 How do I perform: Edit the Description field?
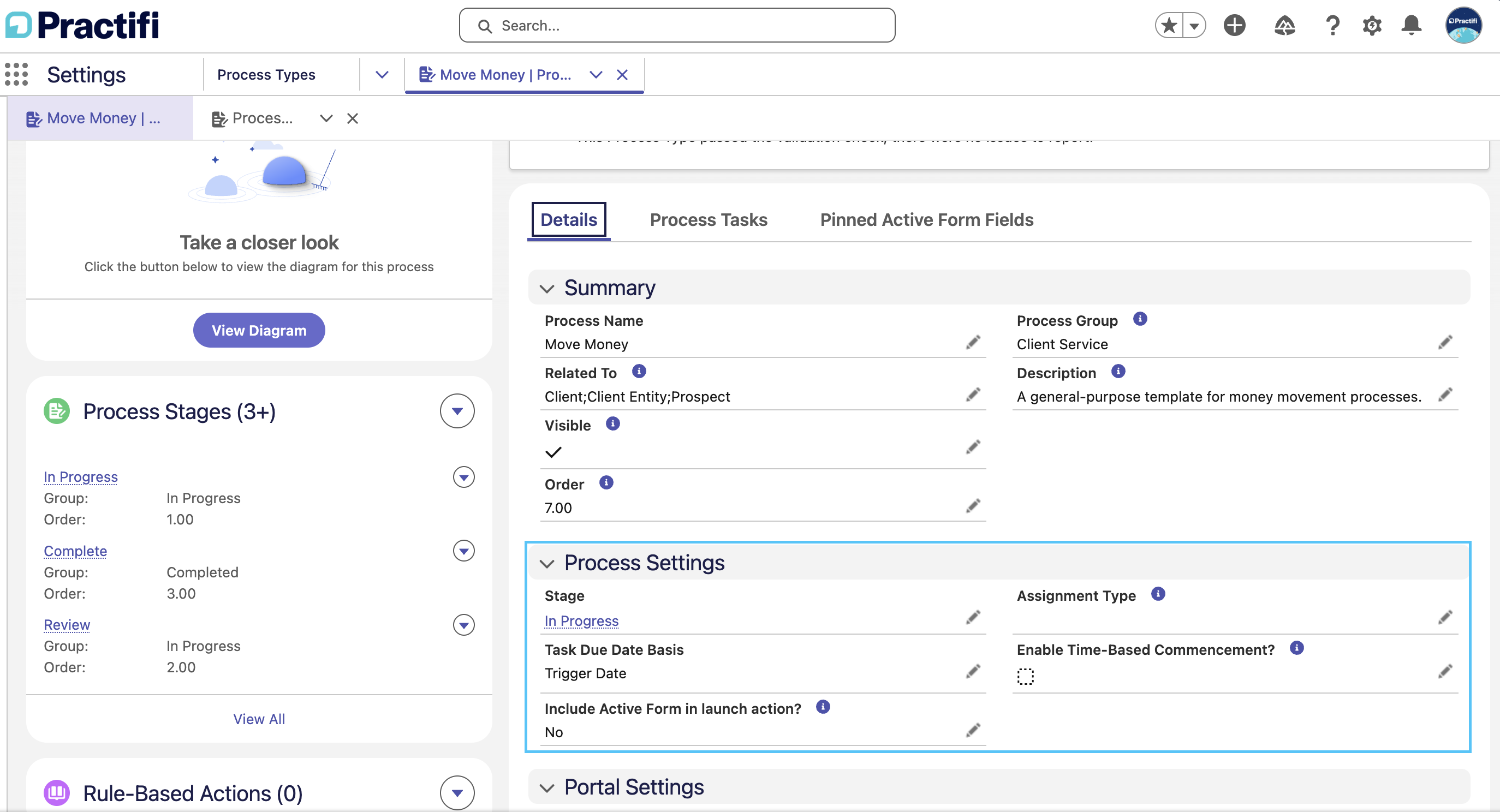(x=1445, y=395)
